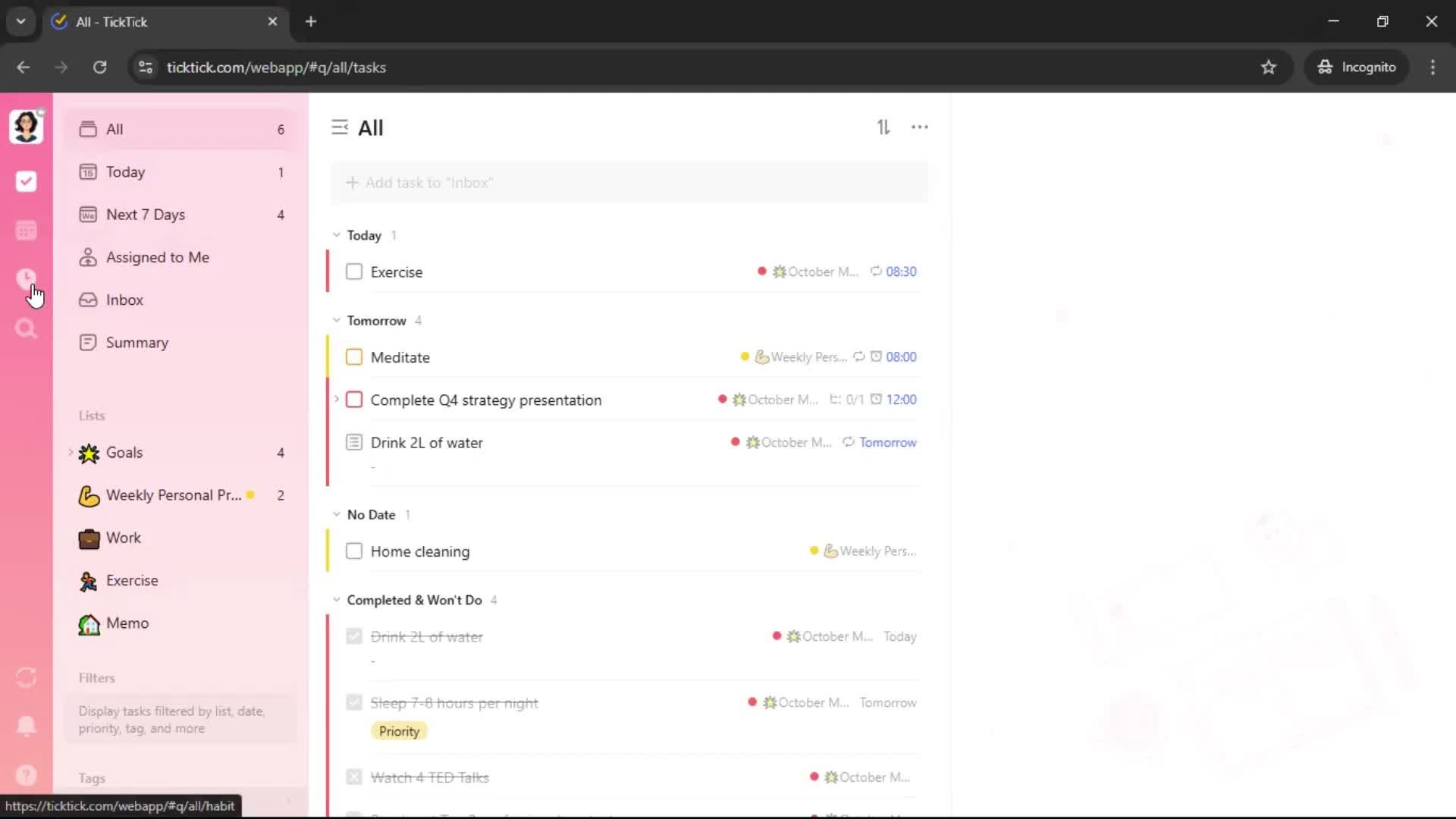Click the yellow Priority tag label
1456x819 pixels.
coord(399,731)
